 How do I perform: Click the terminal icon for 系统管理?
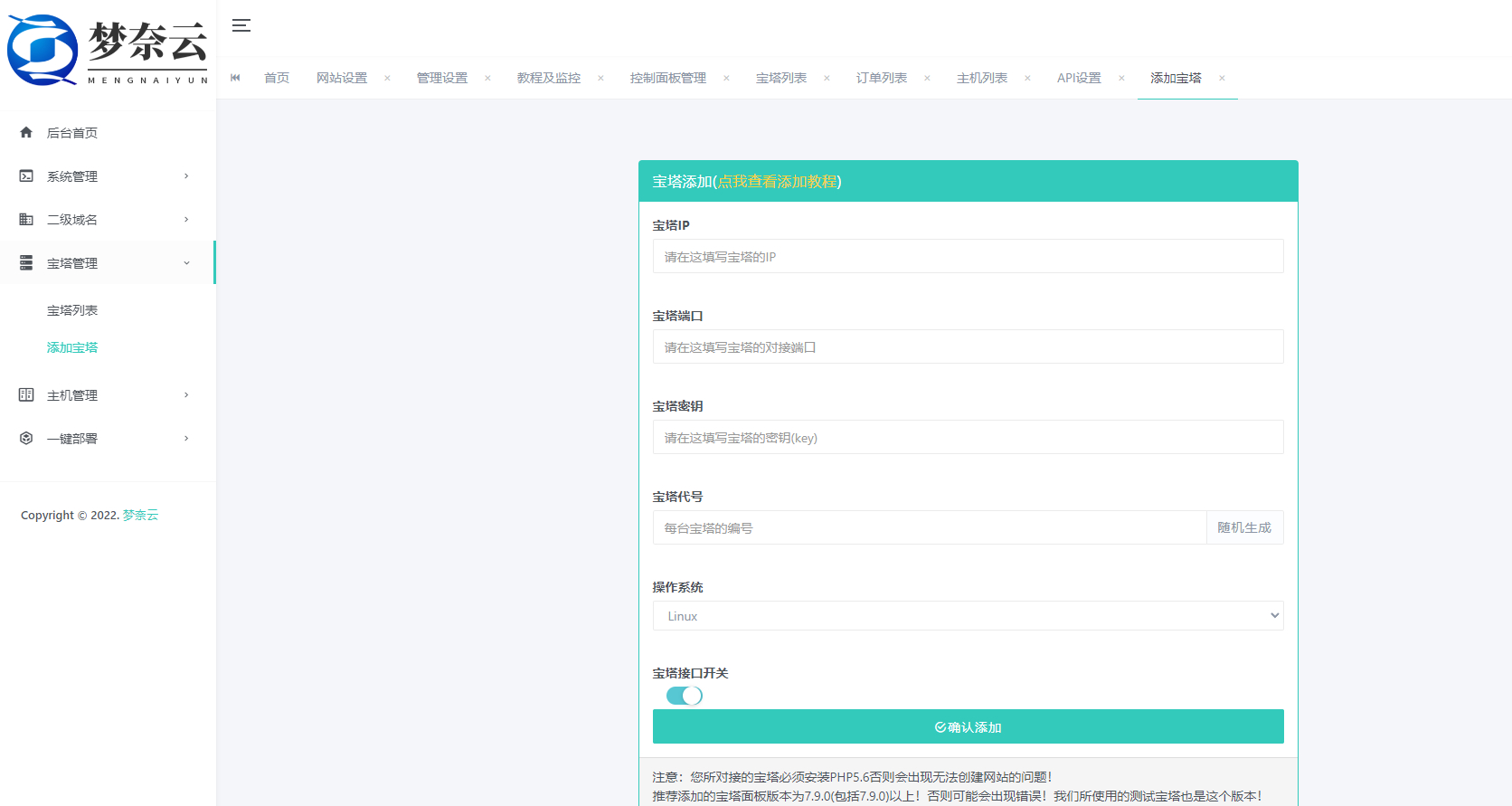point(26,175)
